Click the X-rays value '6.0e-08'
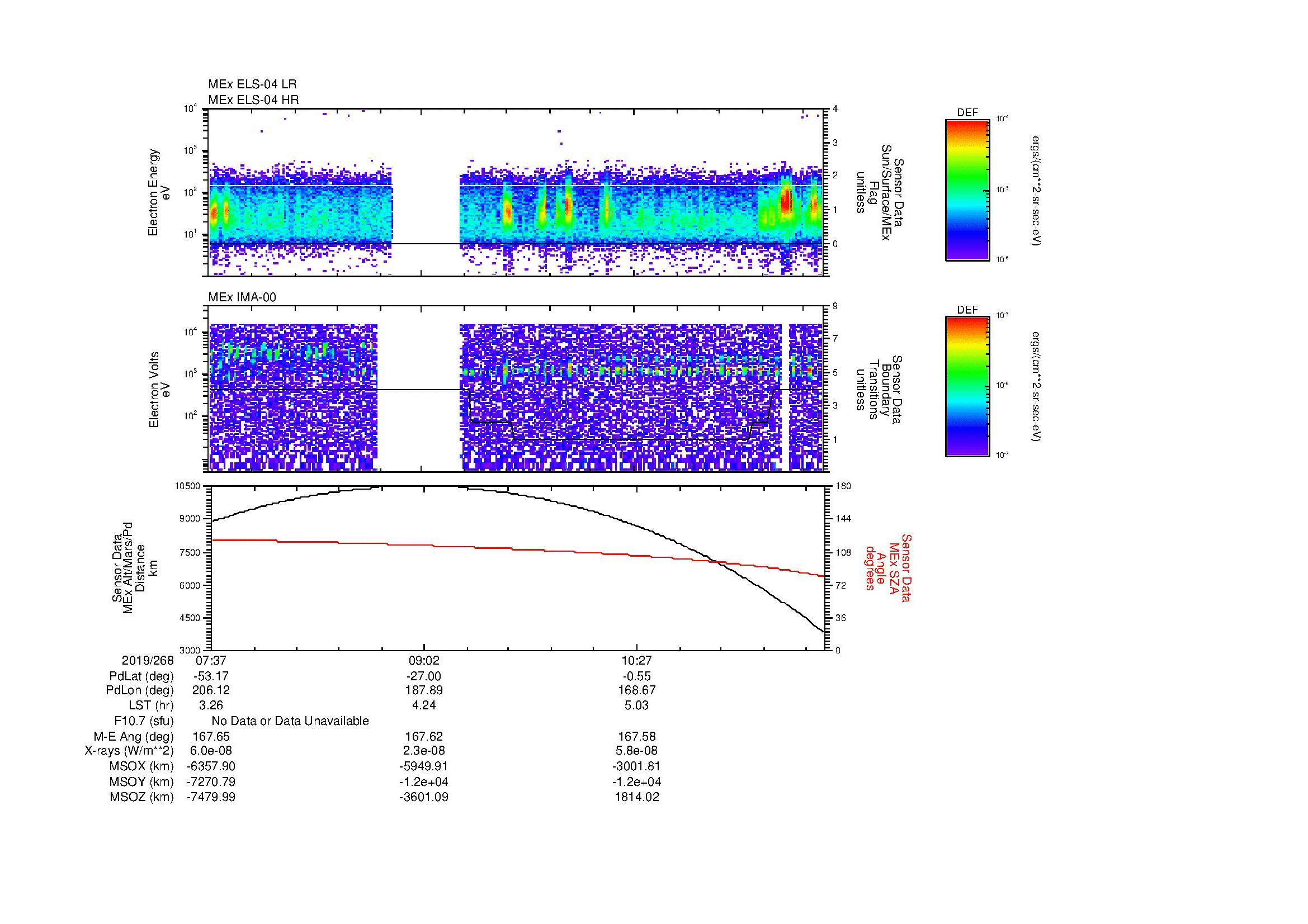Viewport: 1308px width, 924px height. click(x=211, y=751)
